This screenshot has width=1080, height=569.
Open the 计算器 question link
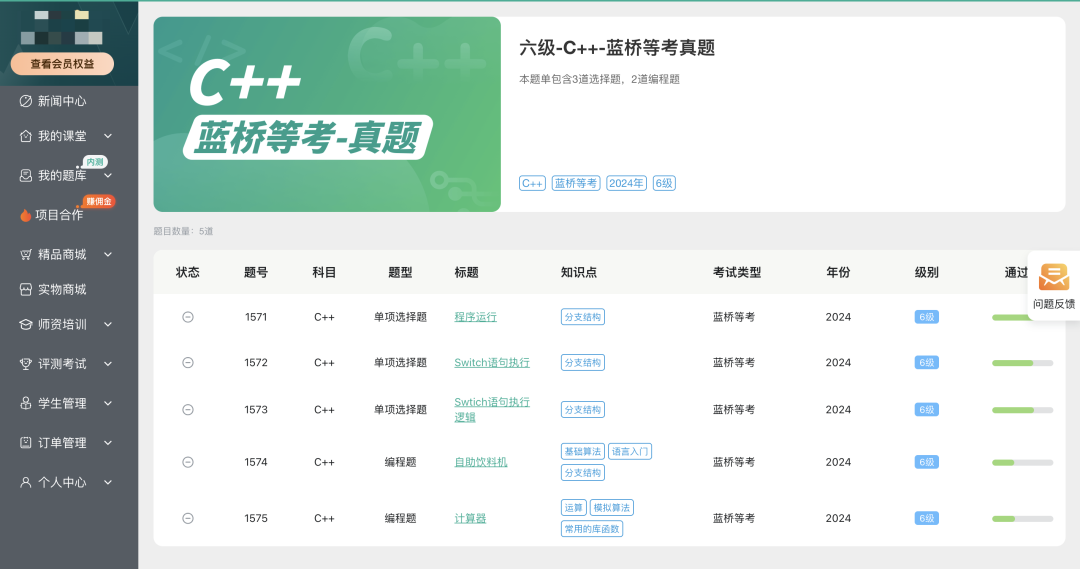coord(470,518)
